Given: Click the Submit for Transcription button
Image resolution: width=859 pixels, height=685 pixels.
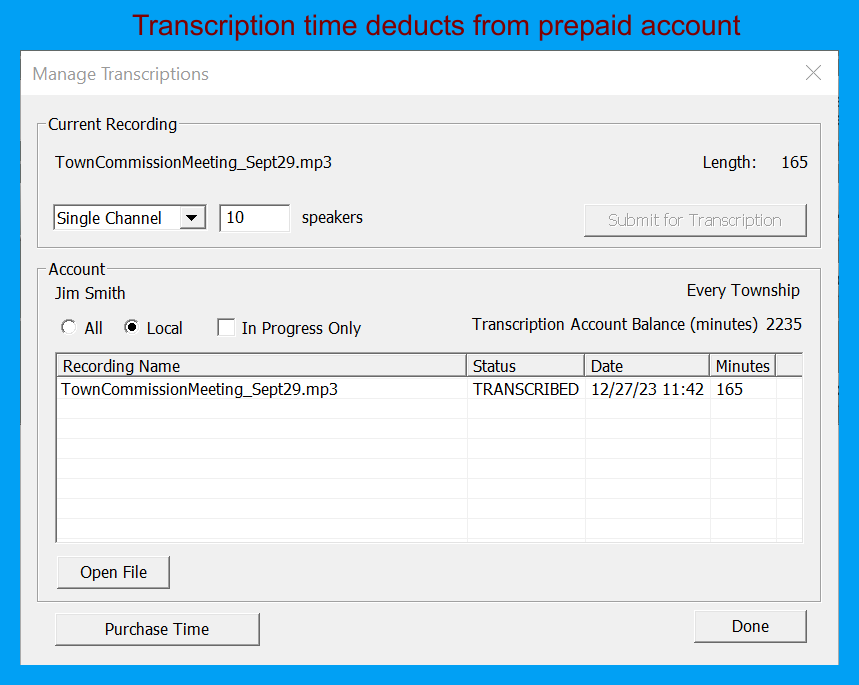Looking at the screenshot, I should 695,220.
